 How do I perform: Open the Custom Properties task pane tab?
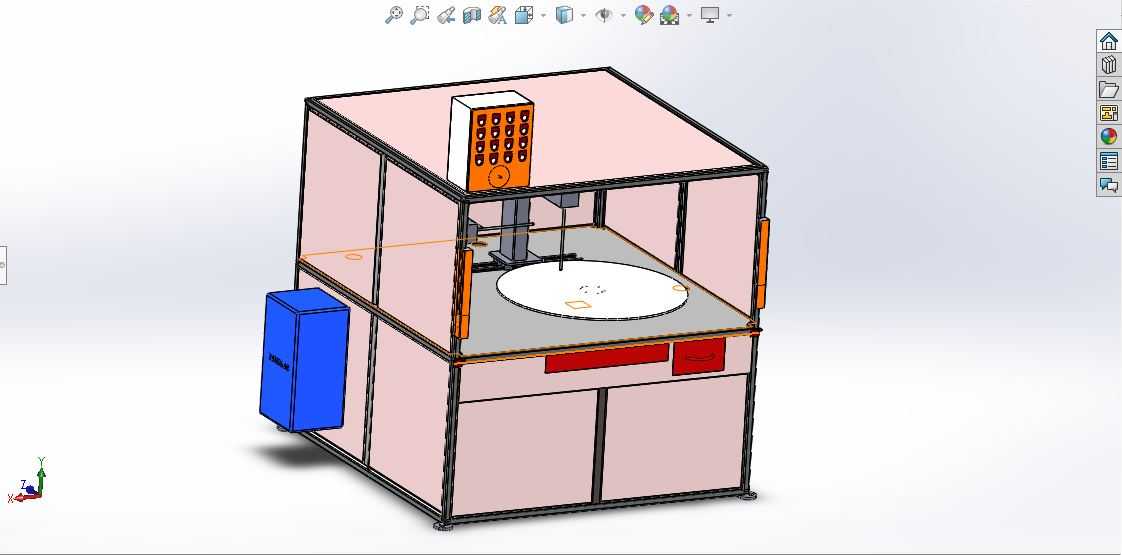[1108, 161]
